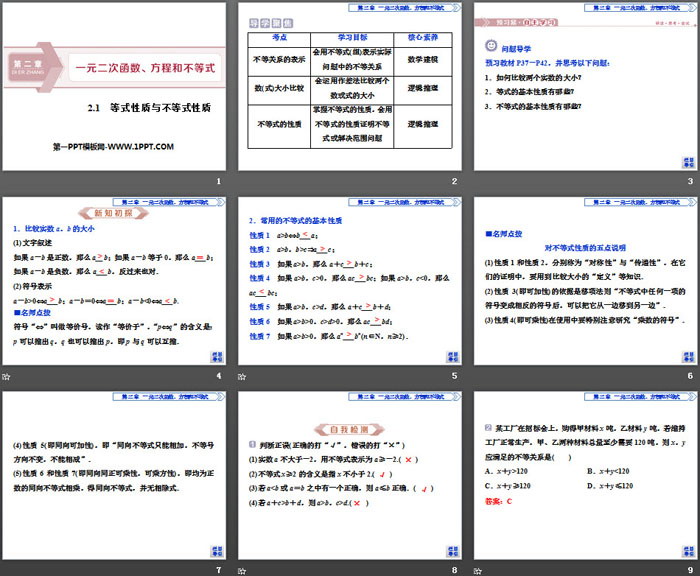The width and height of the screenshot is (700, 576).
Task: Select slide 9 thumbnail with answer C
Action: click(x=585, y=476)
